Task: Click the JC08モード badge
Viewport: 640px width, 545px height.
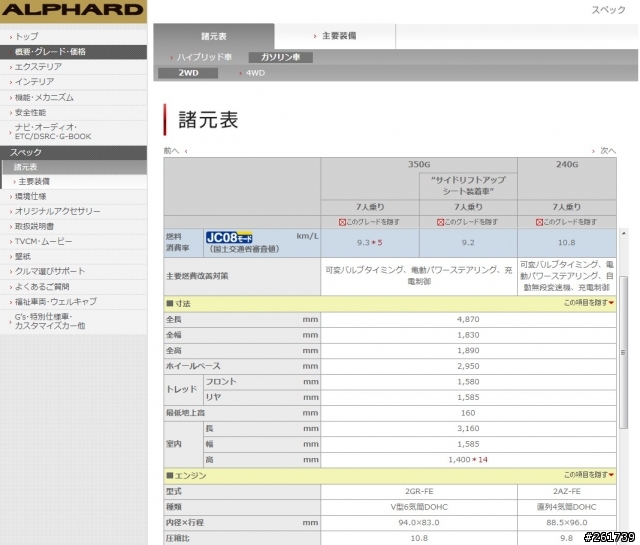Action: 229,237
